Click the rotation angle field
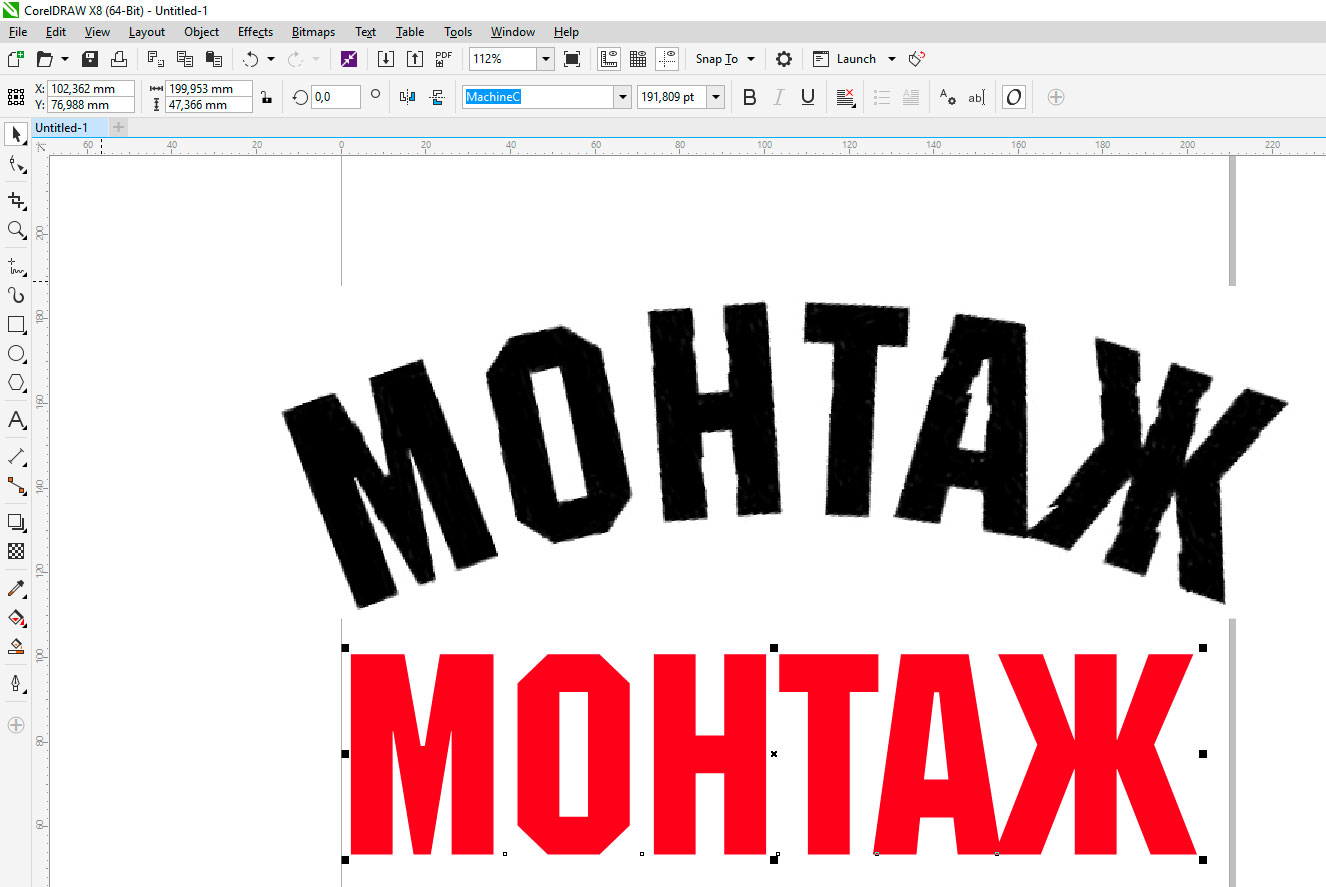This screenshot has height=887, width=1326. 335,97
